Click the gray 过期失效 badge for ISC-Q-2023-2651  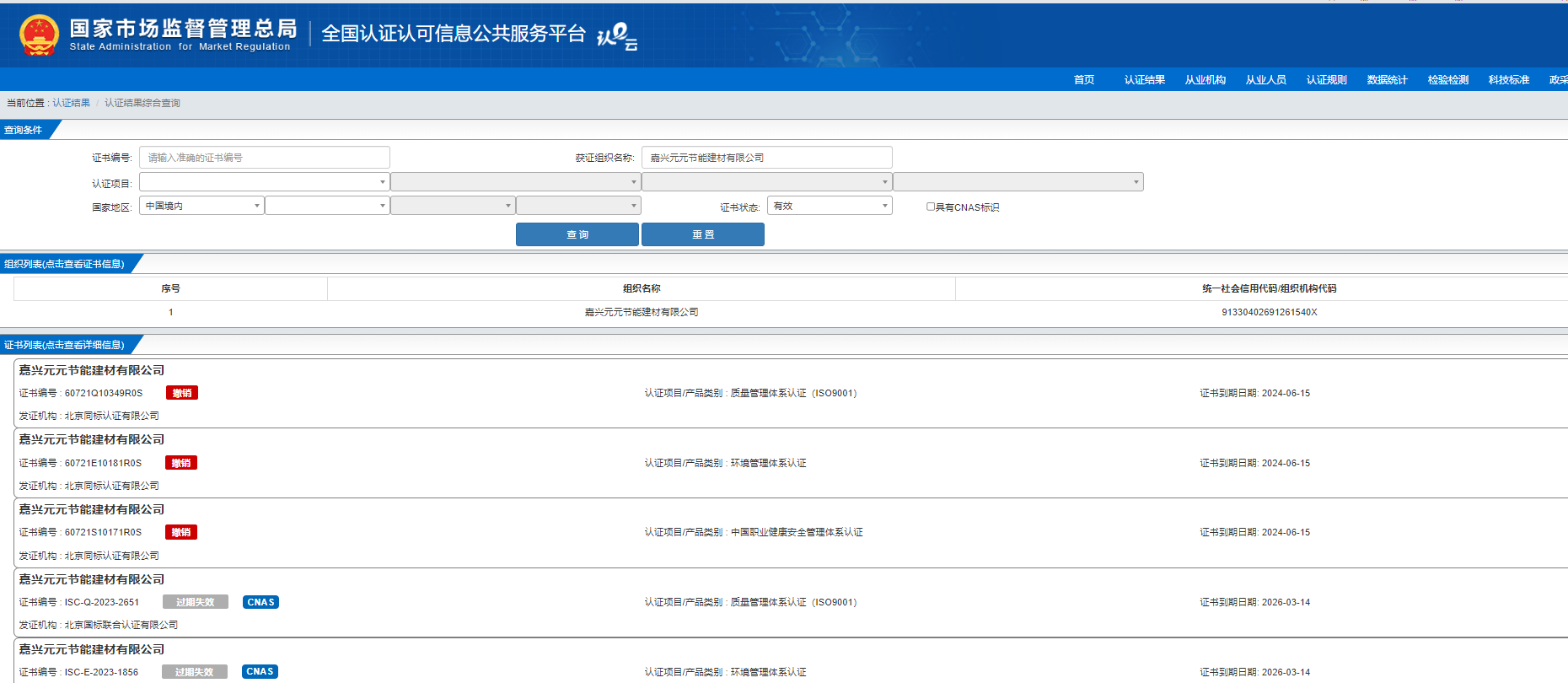pyautogui.click(x=195, y=602)
